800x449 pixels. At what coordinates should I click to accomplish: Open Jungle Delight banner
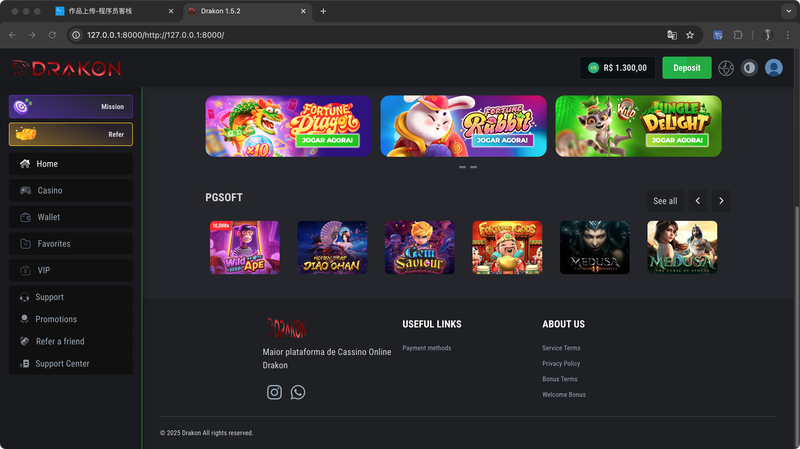(638, 126)
